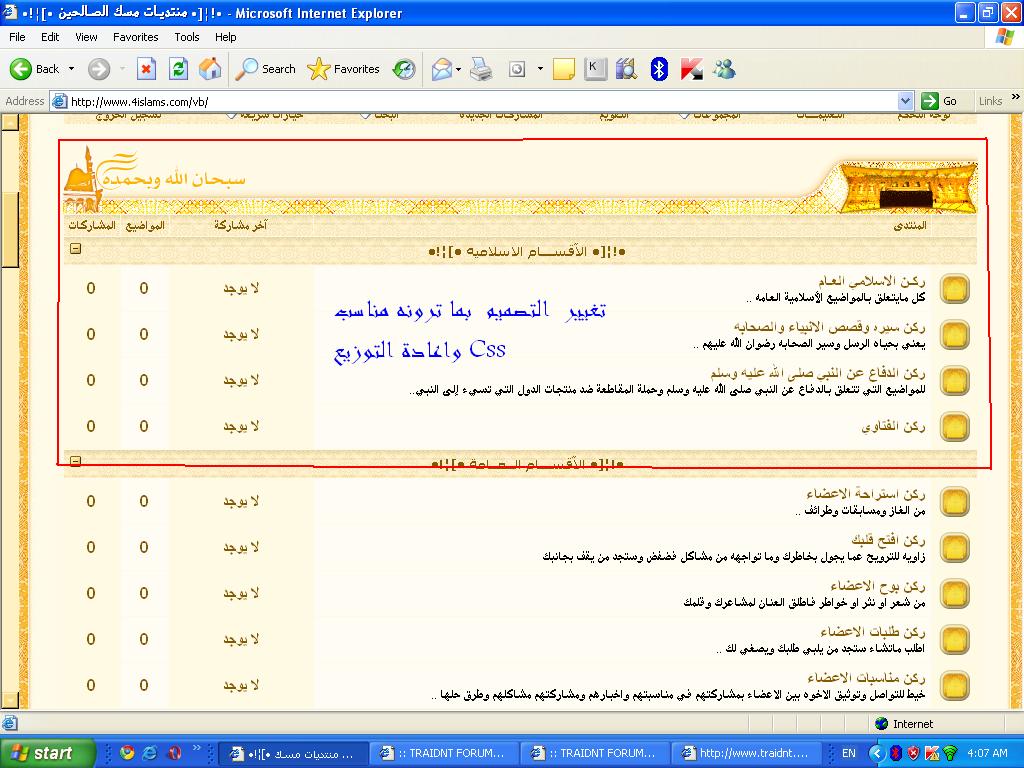Click the Stop loading button
This screenshot has width=1024, height=768.
tap(146, 69)
